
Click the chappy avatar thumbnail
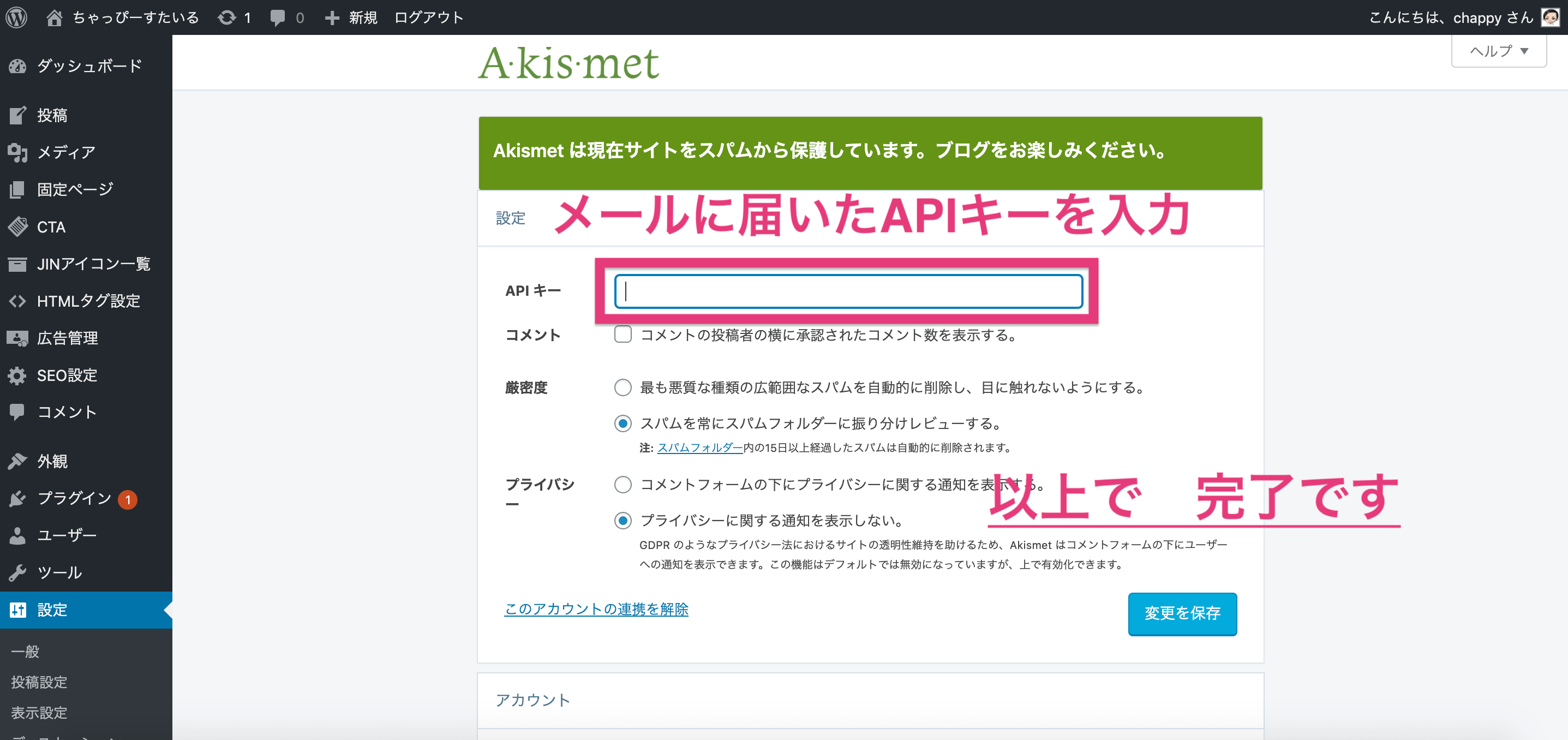(x=1551, y=17)
